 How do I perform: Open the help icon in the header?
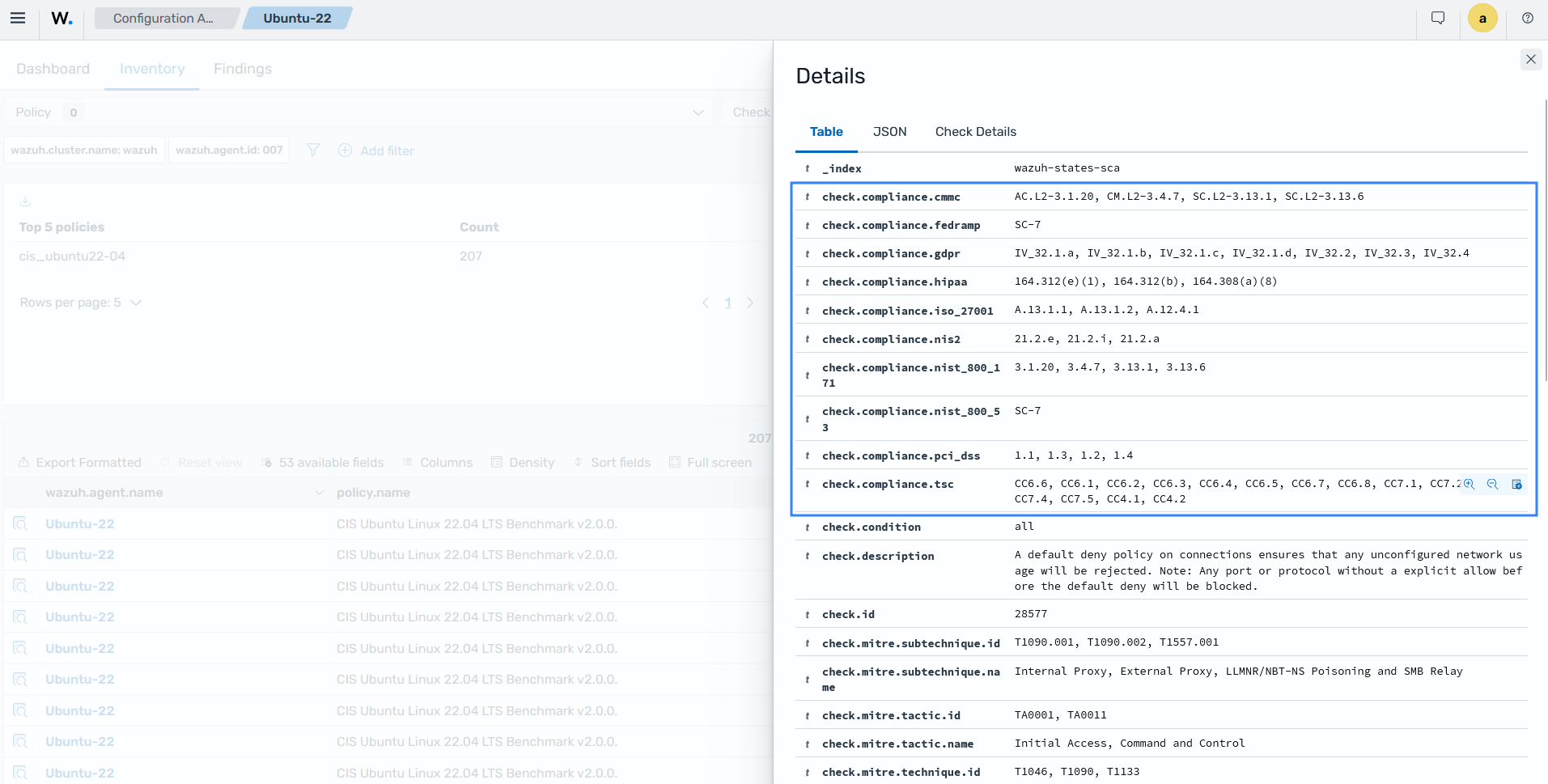(1528, 18)
